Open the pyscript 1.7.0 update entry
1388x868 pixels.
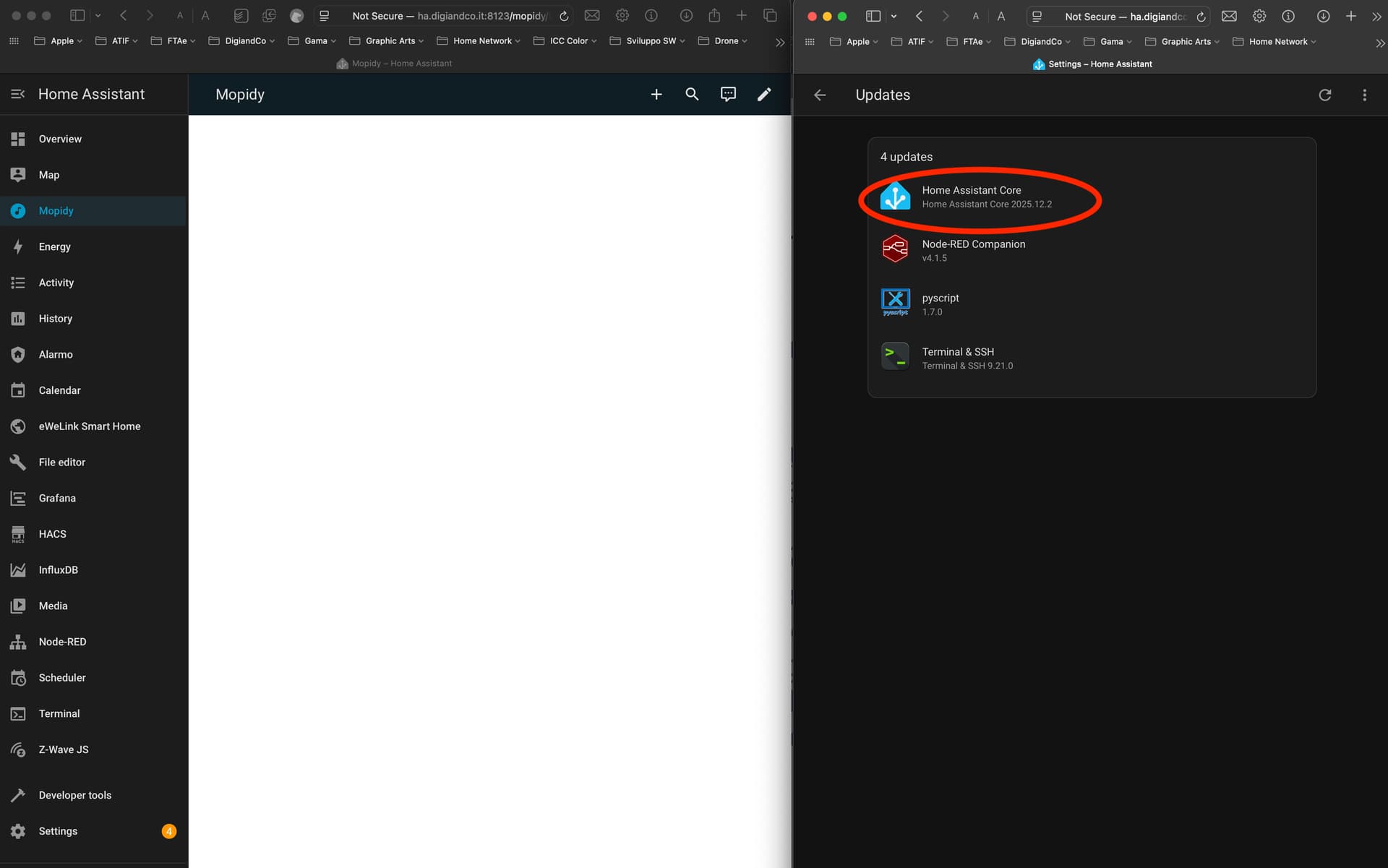941,304
